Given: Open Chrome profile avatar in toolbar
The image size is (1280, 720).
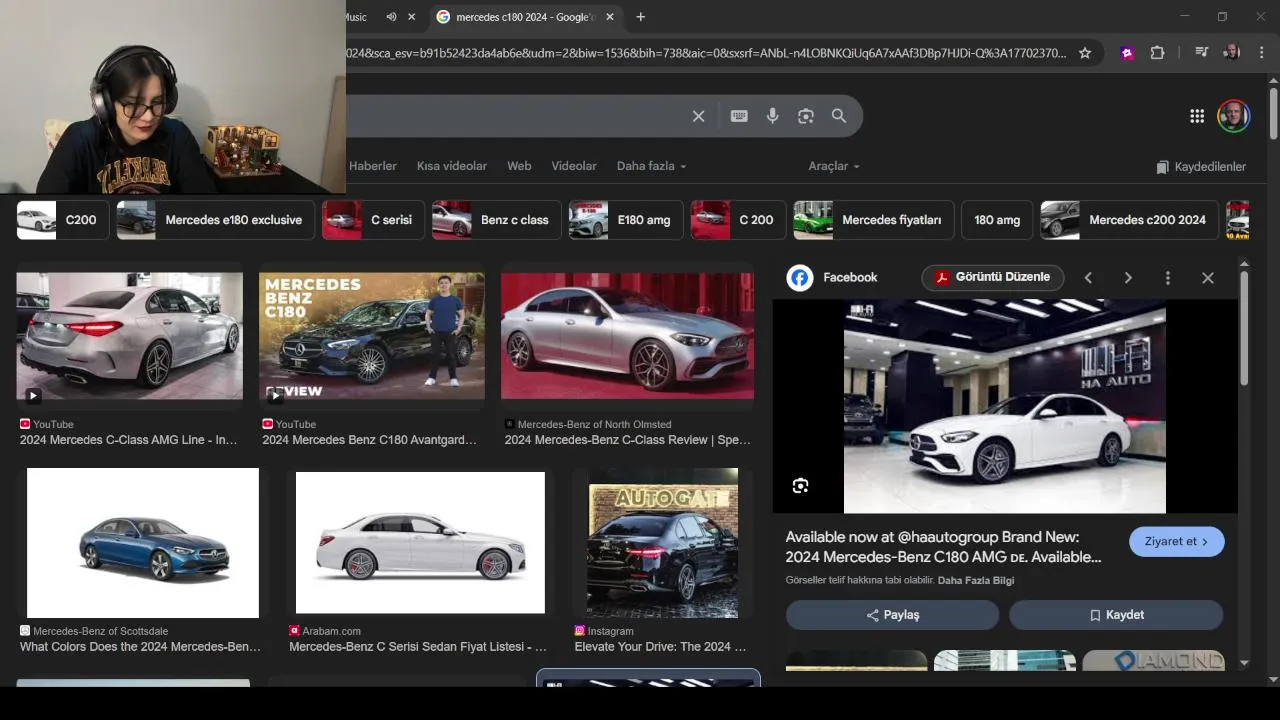Looking at the screenshot, I should (1232, 53).
